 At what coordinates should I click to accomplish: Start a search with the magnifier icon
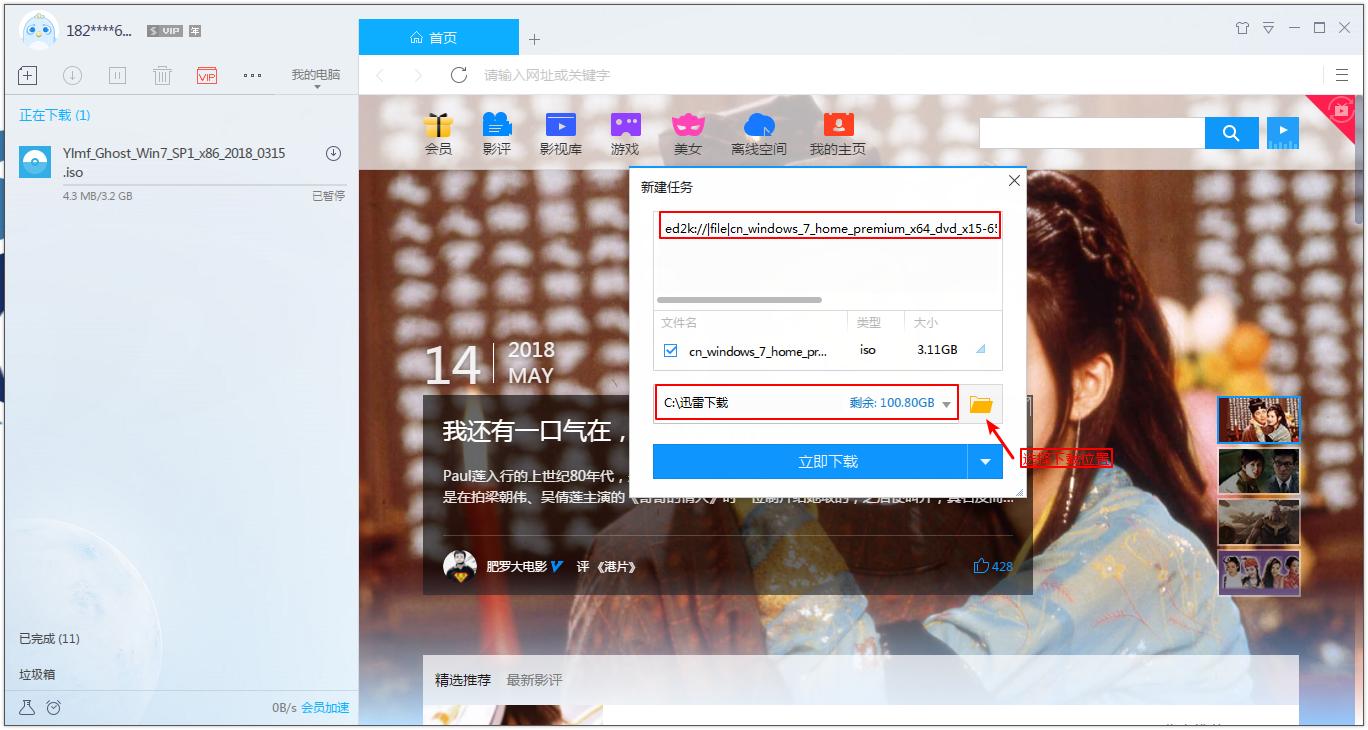pyautogui.click(x=1231, y=132)
